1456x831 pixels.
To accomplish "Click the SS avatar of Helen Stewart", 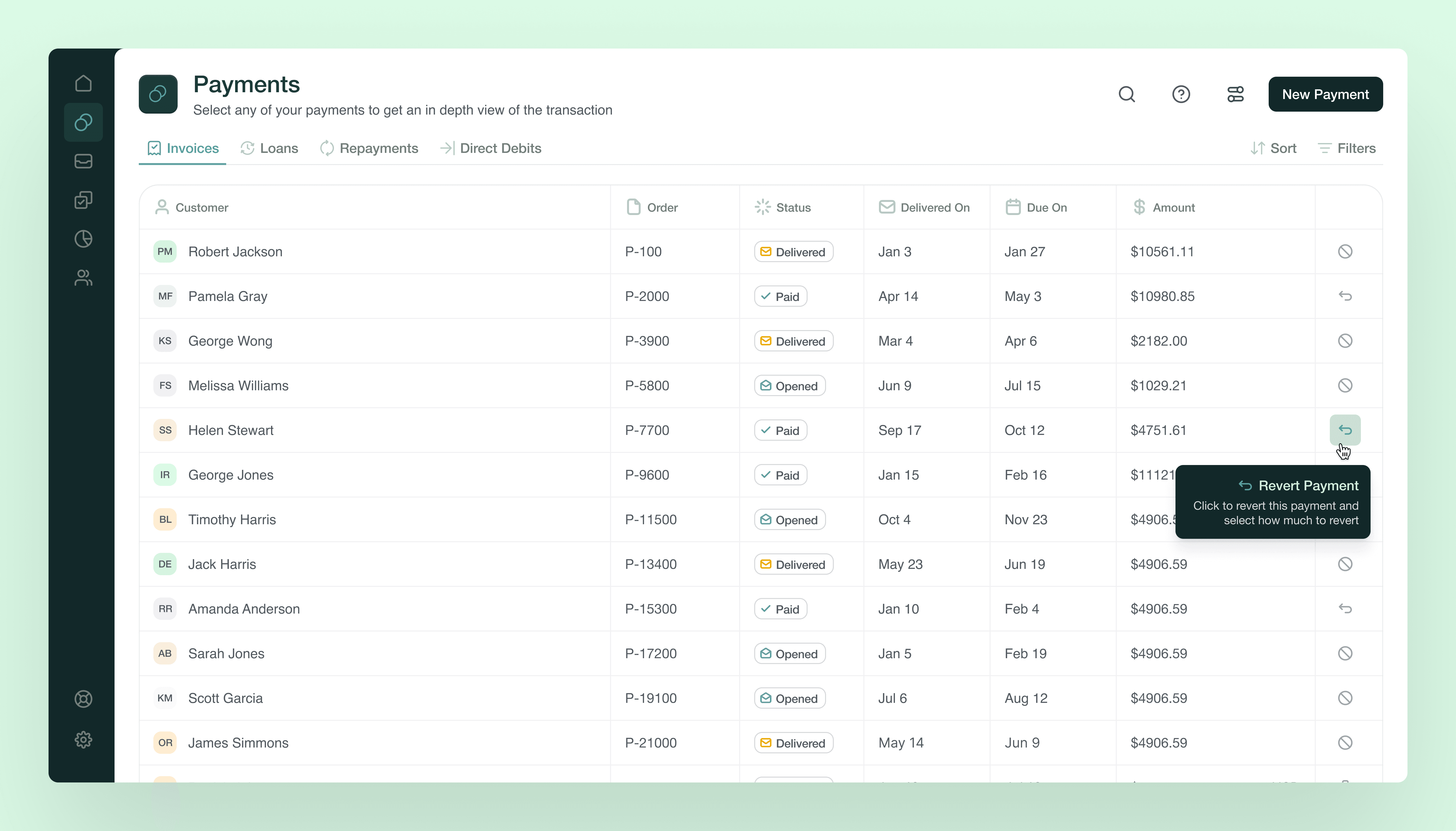I will coord(165,430).
